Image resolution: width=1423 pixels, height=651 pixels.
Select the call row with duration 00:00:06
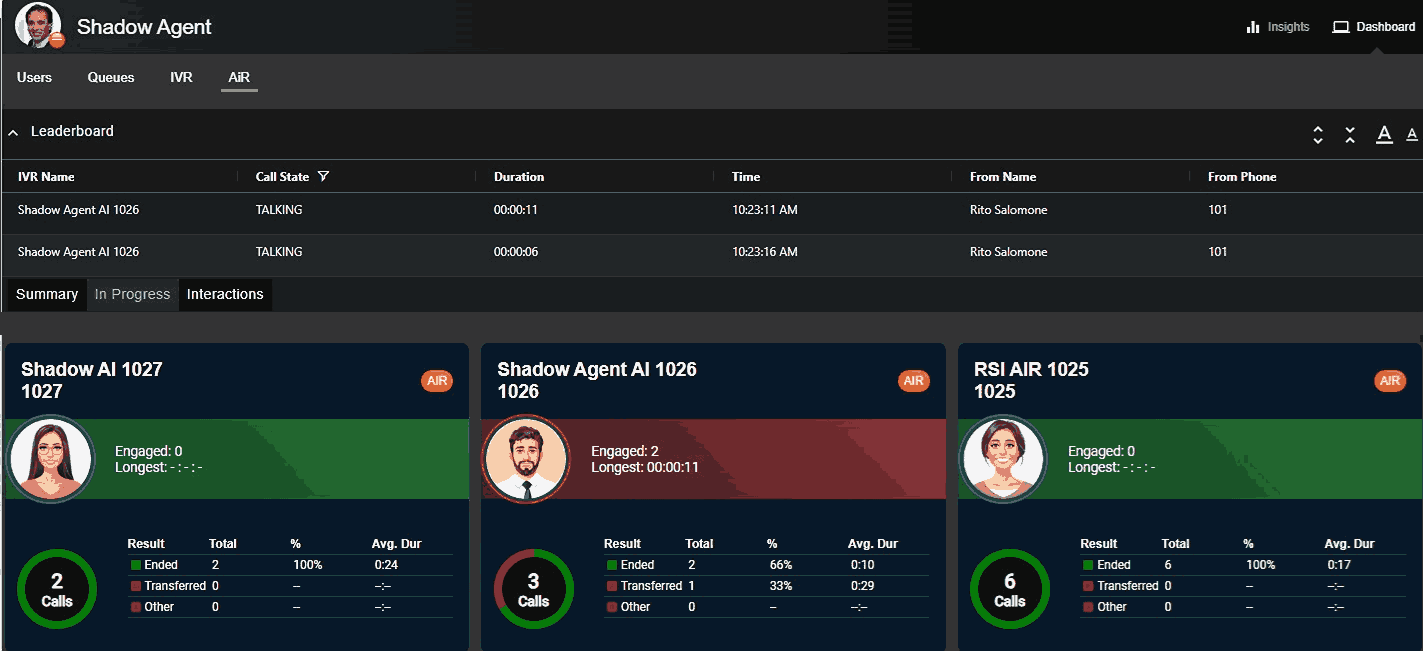[x=516, y=252]
